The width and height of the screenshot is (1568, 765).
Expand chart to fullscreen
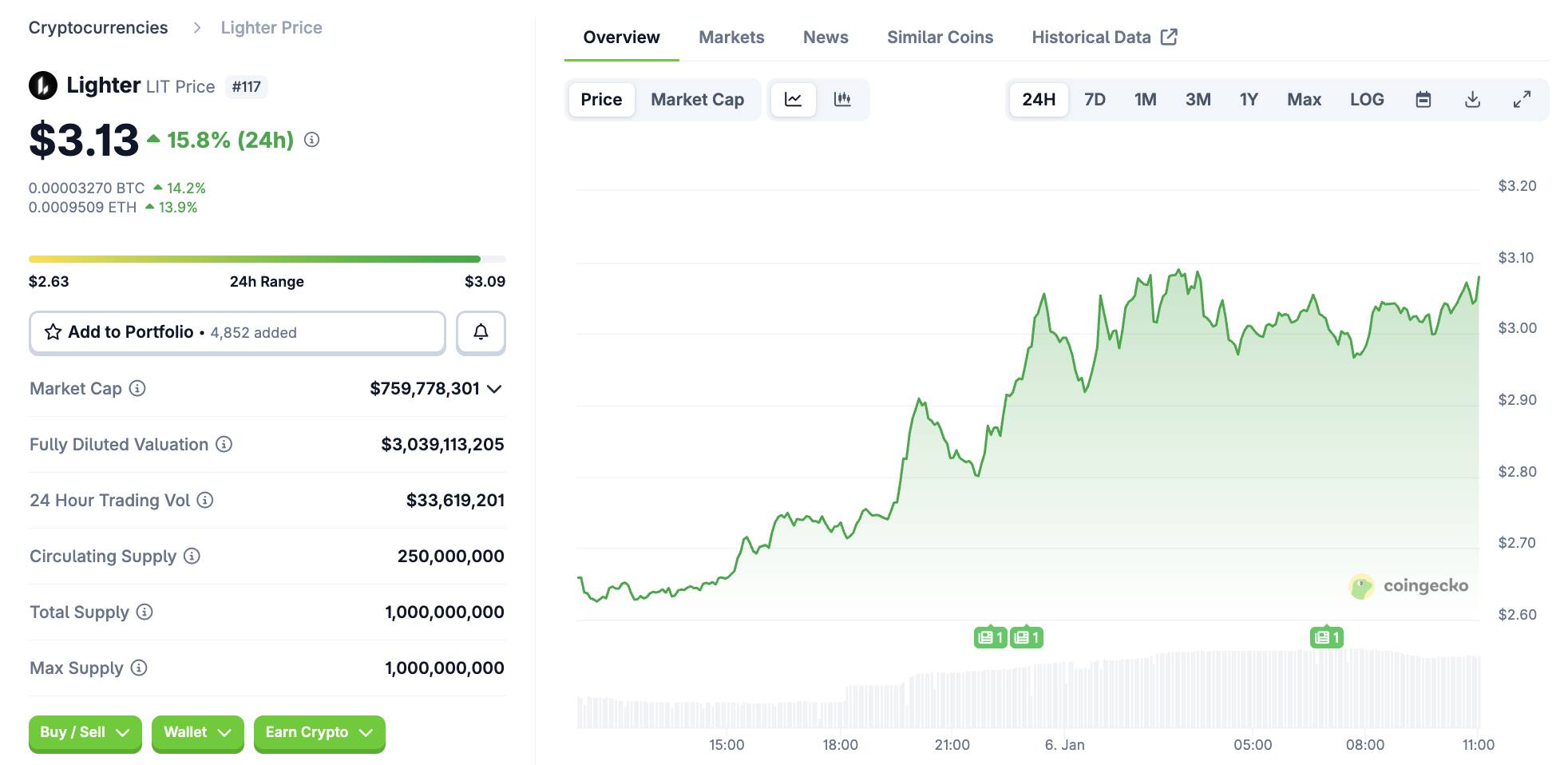[1522, 100]
